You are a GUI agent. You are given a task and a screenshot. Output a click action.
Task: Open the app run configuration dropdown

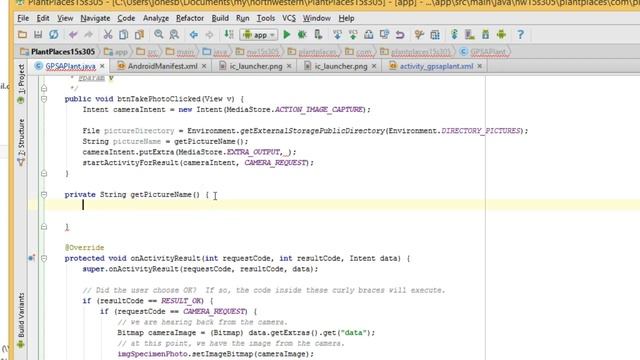pyautogui.click(x=259, y=35)
